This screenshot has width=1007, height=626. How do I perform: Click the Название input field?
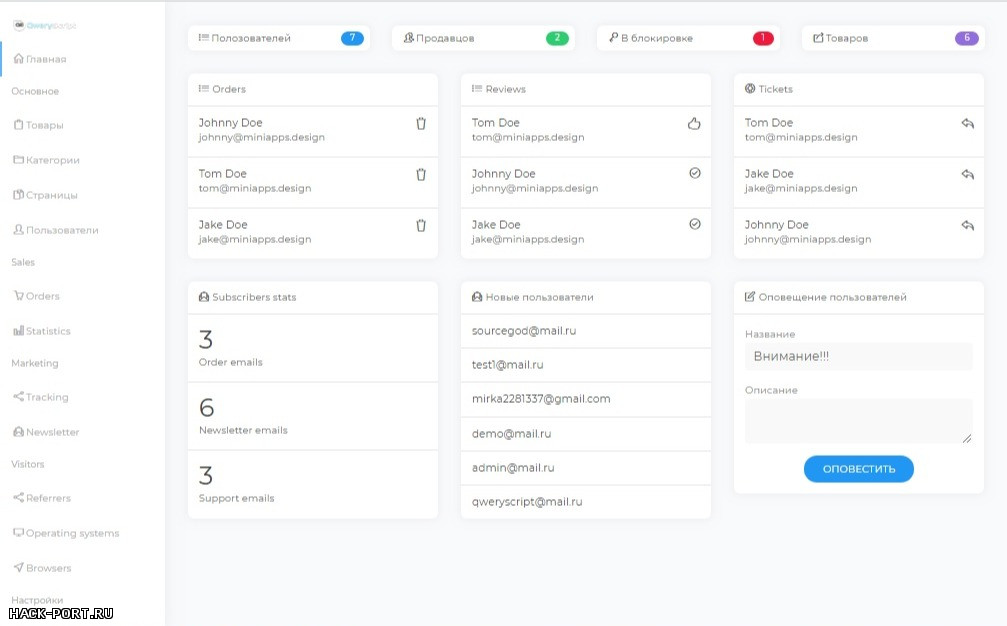858,357
